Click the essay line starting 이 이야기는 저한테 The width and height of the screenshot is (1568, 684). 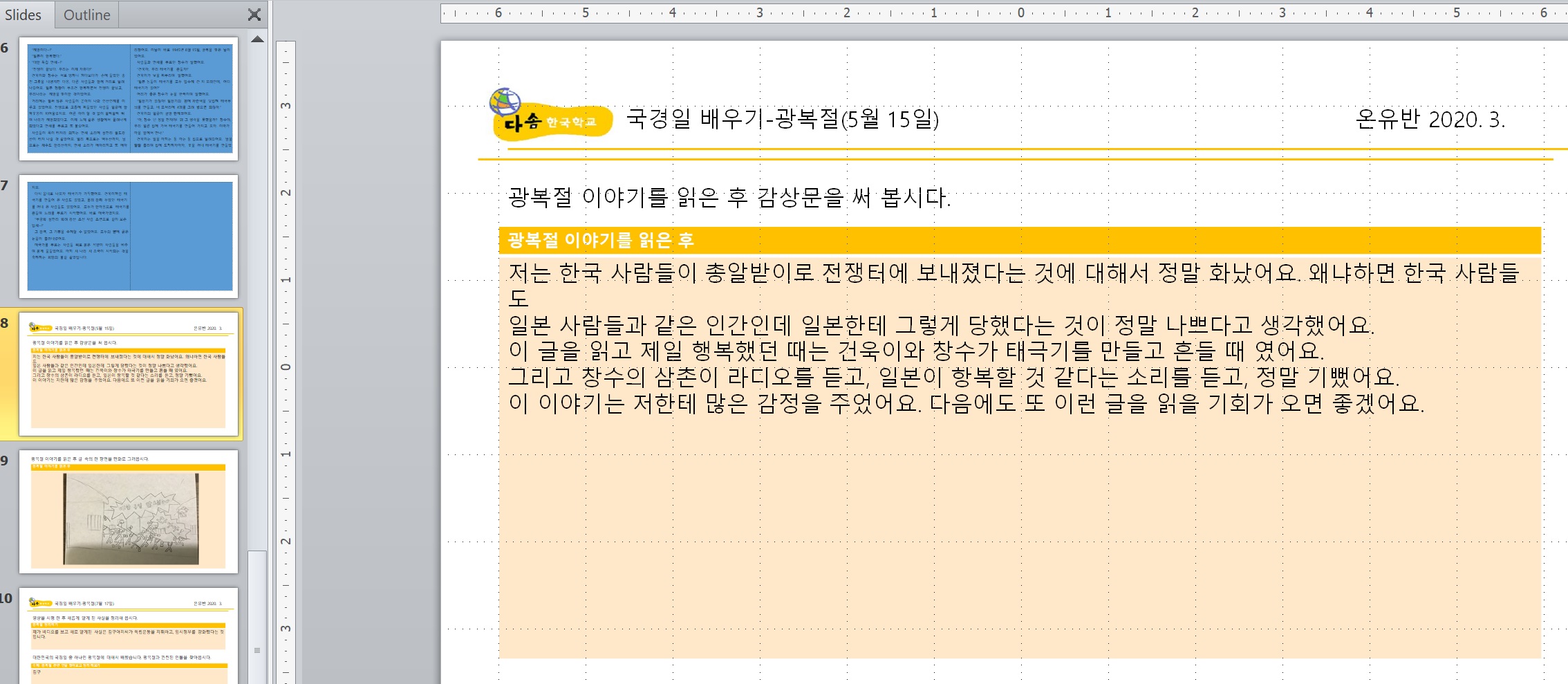[966, 403]
